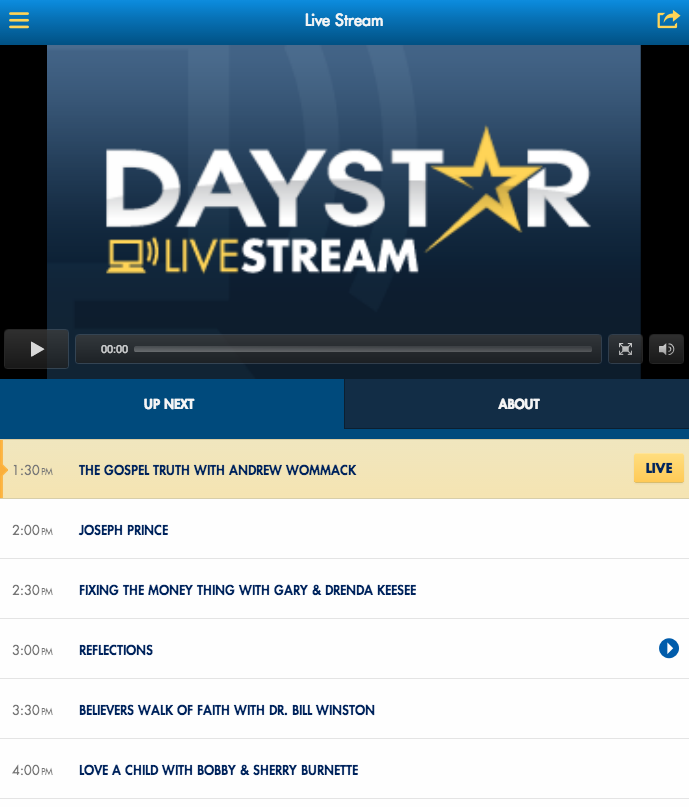689x807 pixels.
Task: Click the 1:30 PM time label
Action: 32,470
